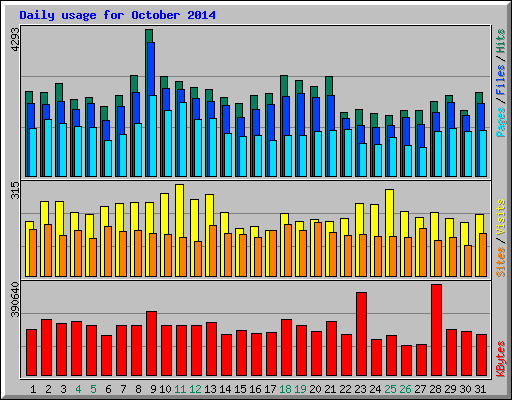Click the 'KBytes' legend label
512x400 pixels.
501,359
